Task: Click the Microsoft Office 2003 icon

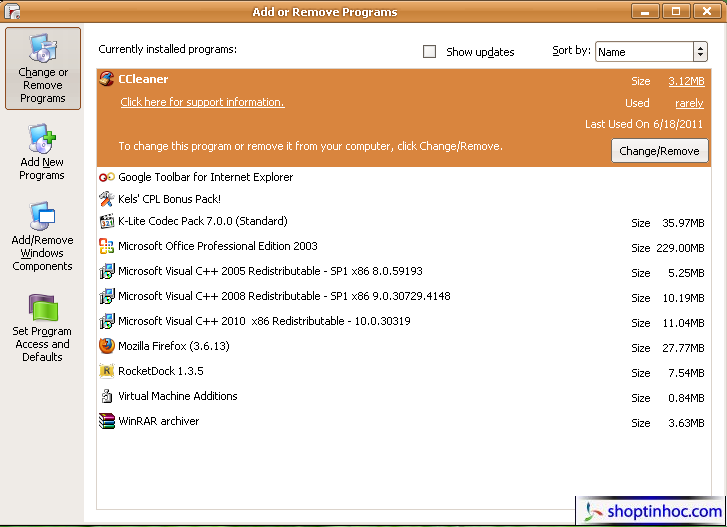Action: (x=107, y=246)
